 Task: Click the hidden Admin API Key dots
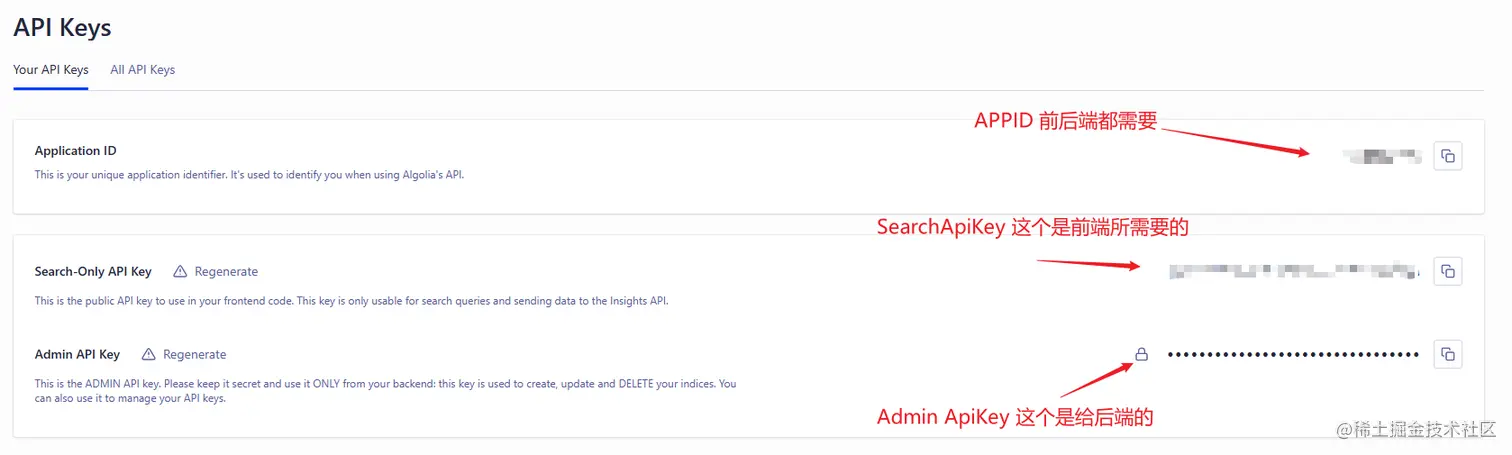point(1293,354)
